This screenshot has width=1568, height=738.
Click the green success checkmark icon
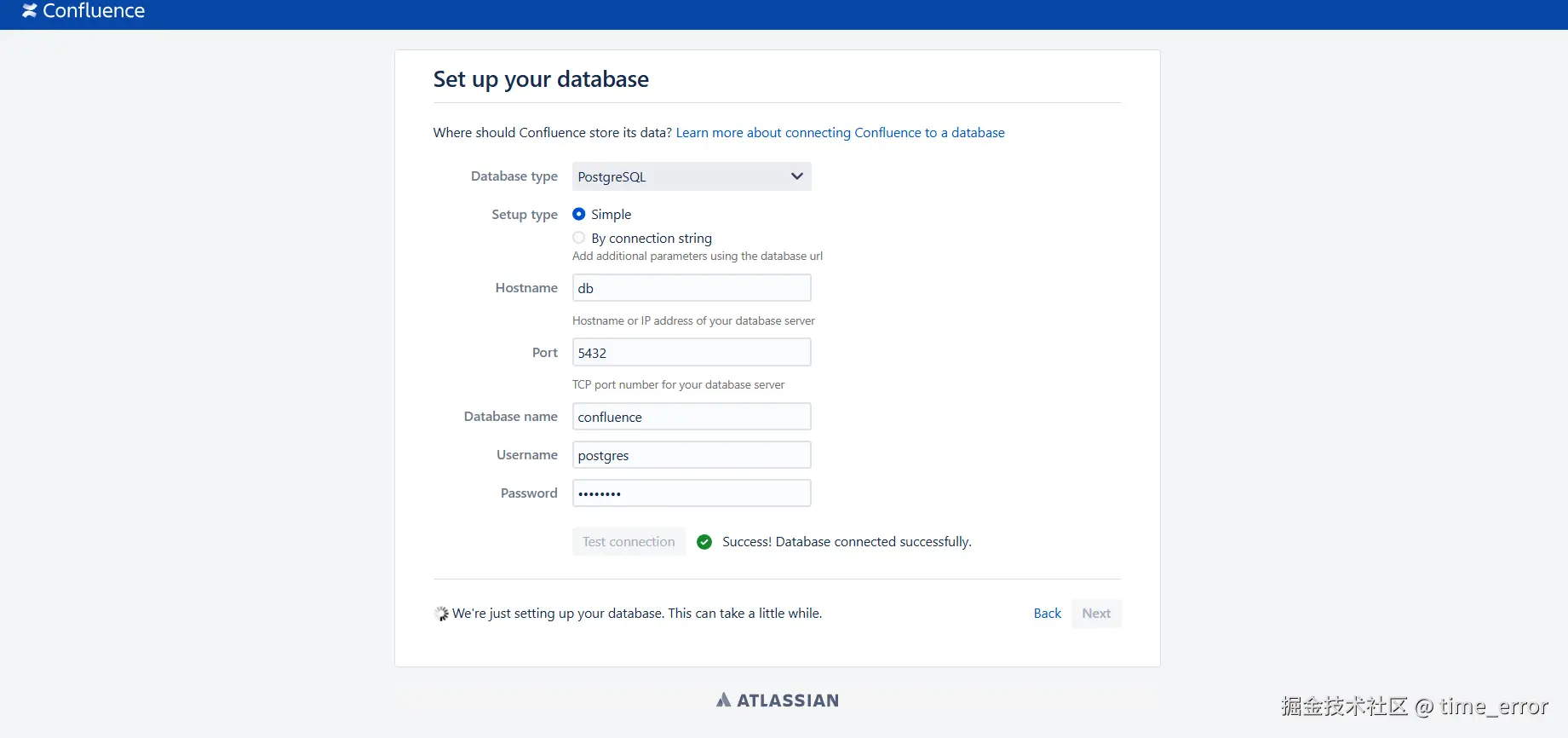coord(704,542)
